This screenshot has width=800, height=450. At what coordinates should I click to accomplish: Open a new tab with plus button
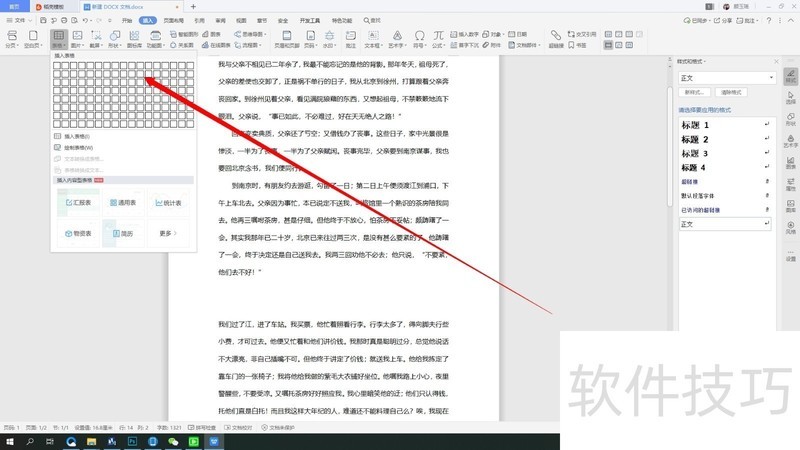(193, 7)
